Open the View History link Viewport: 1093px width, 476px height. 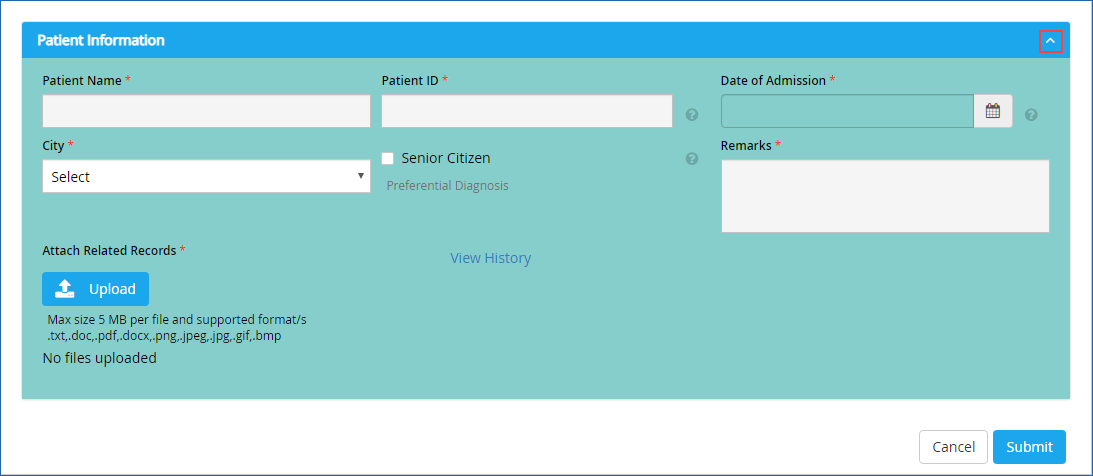coord(491,258)
